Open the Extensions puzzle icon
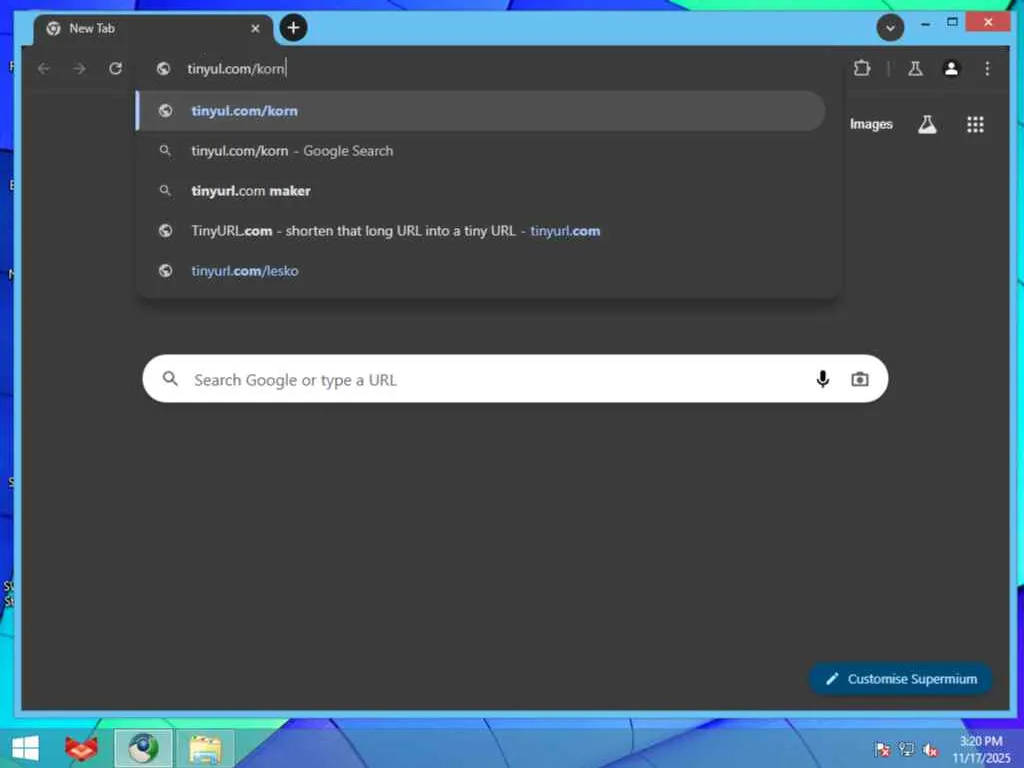 tap(862, 68)
